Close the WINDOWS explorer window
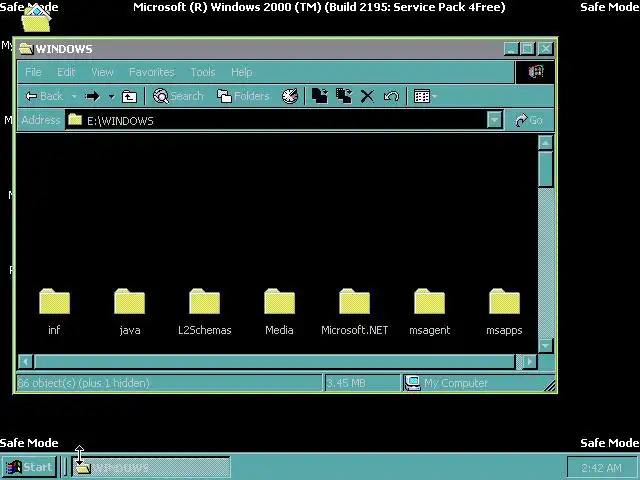This screenshot has width=640, height=480. click(x=546, y=49)
